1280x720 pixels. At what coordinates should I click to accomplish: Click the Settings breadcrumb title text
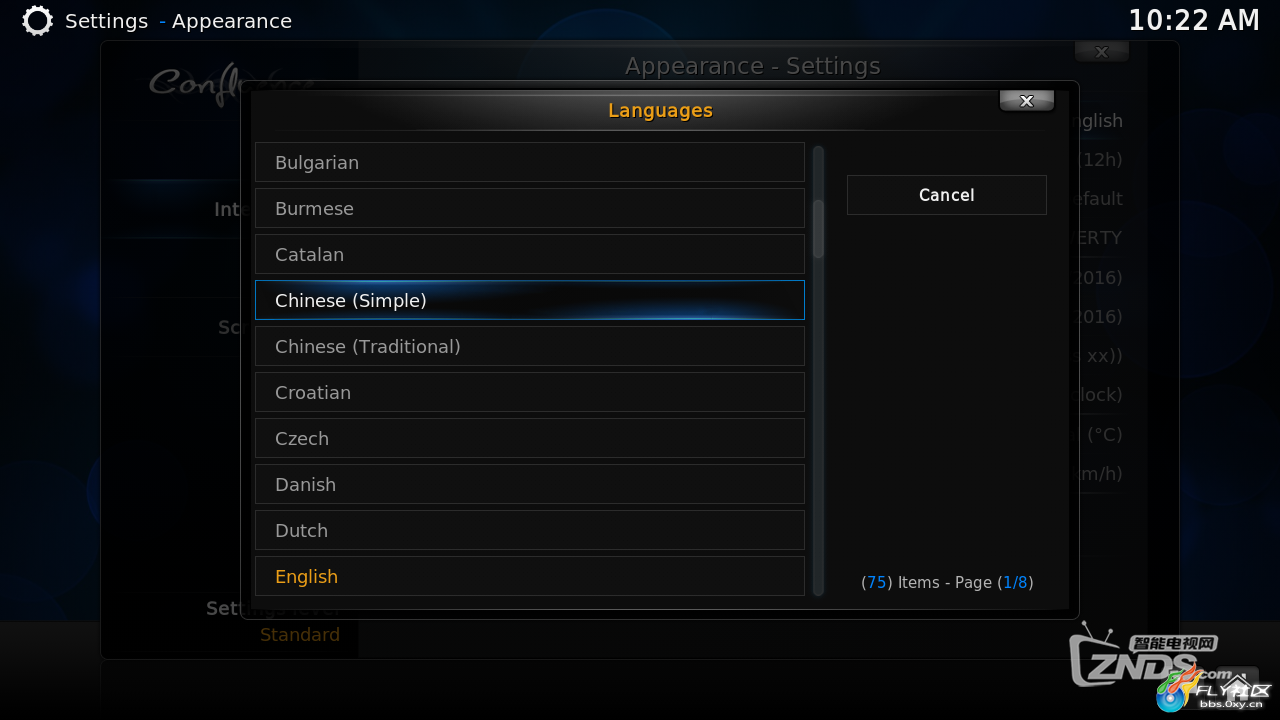coord(106,21)
